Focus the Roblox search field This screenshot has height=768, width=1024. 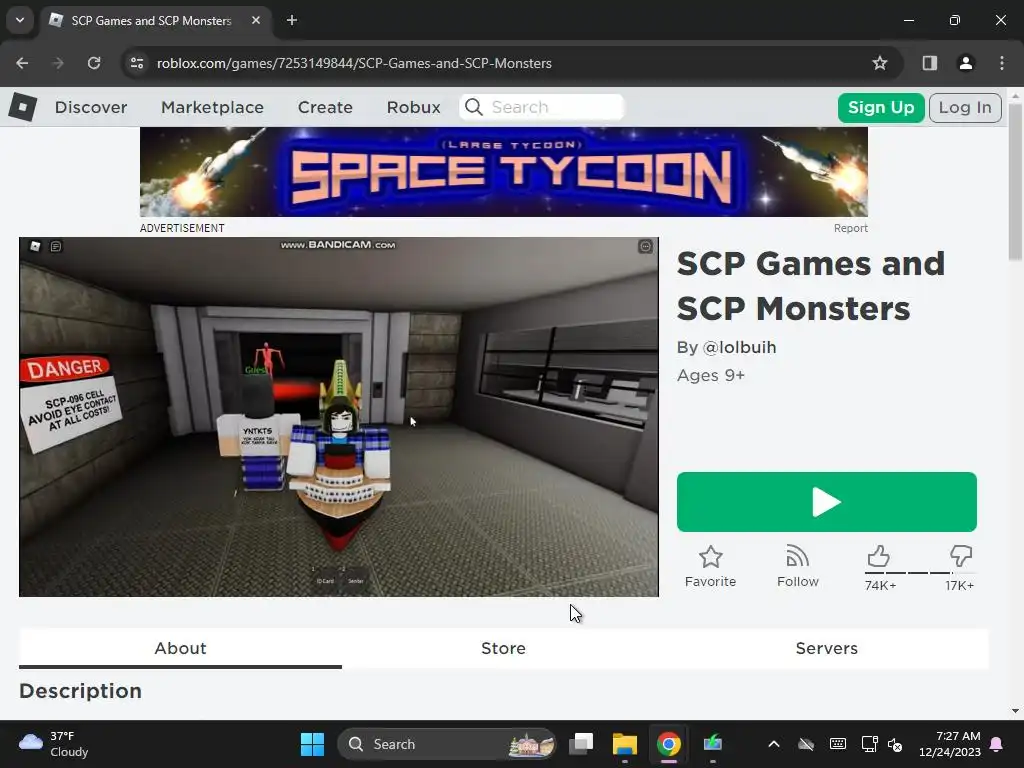coord(542,107)
